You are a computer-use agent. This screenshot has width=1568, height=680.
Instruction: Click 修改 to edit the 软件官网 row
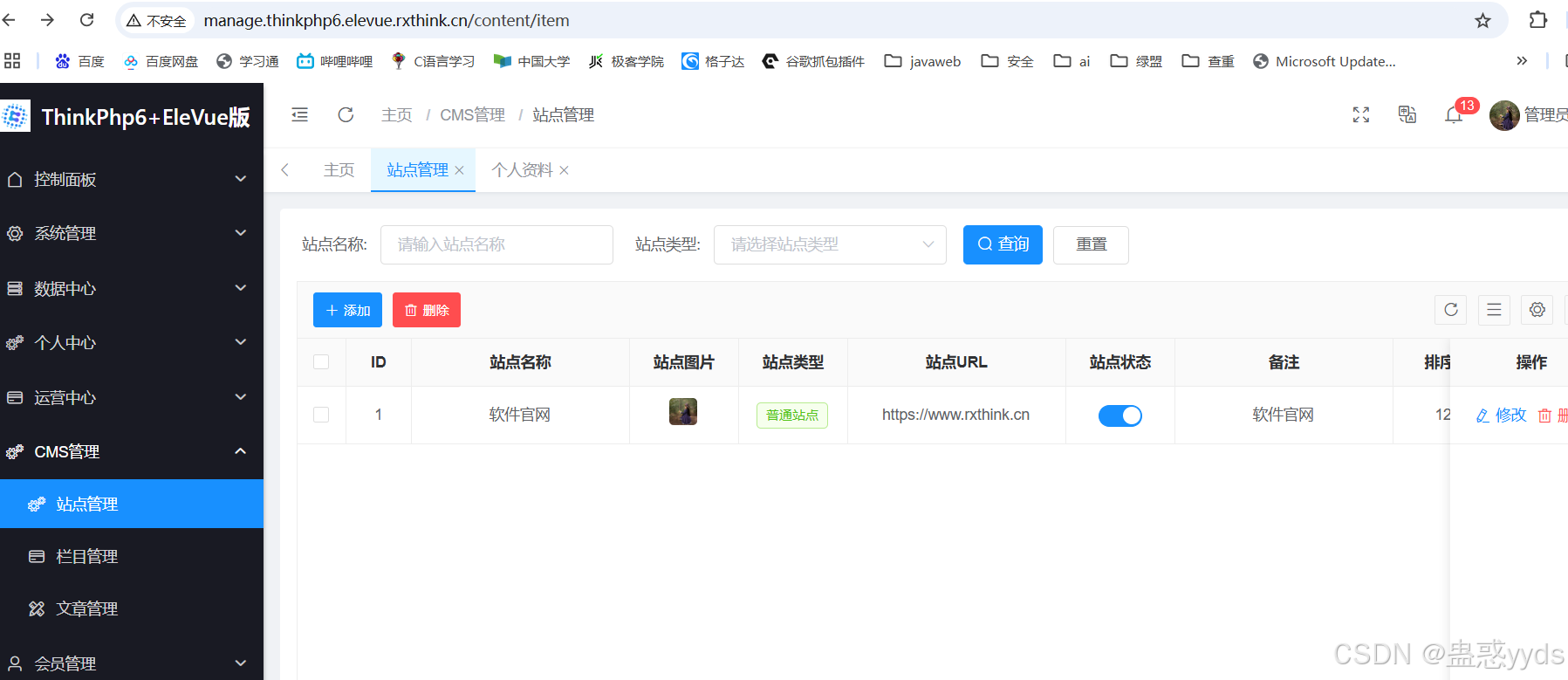tap(1502, 416)
